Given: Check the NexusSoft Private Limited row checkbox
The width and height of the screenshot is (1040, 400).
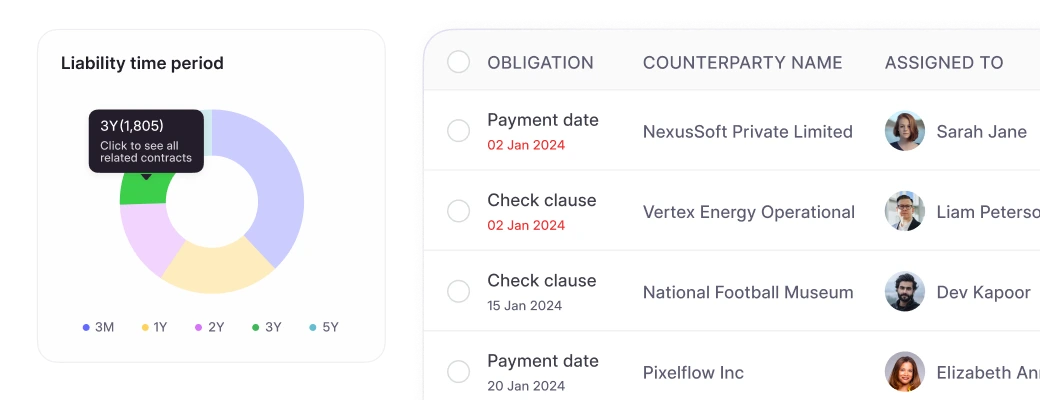Looking at the screenshot, I should [458, 131].
